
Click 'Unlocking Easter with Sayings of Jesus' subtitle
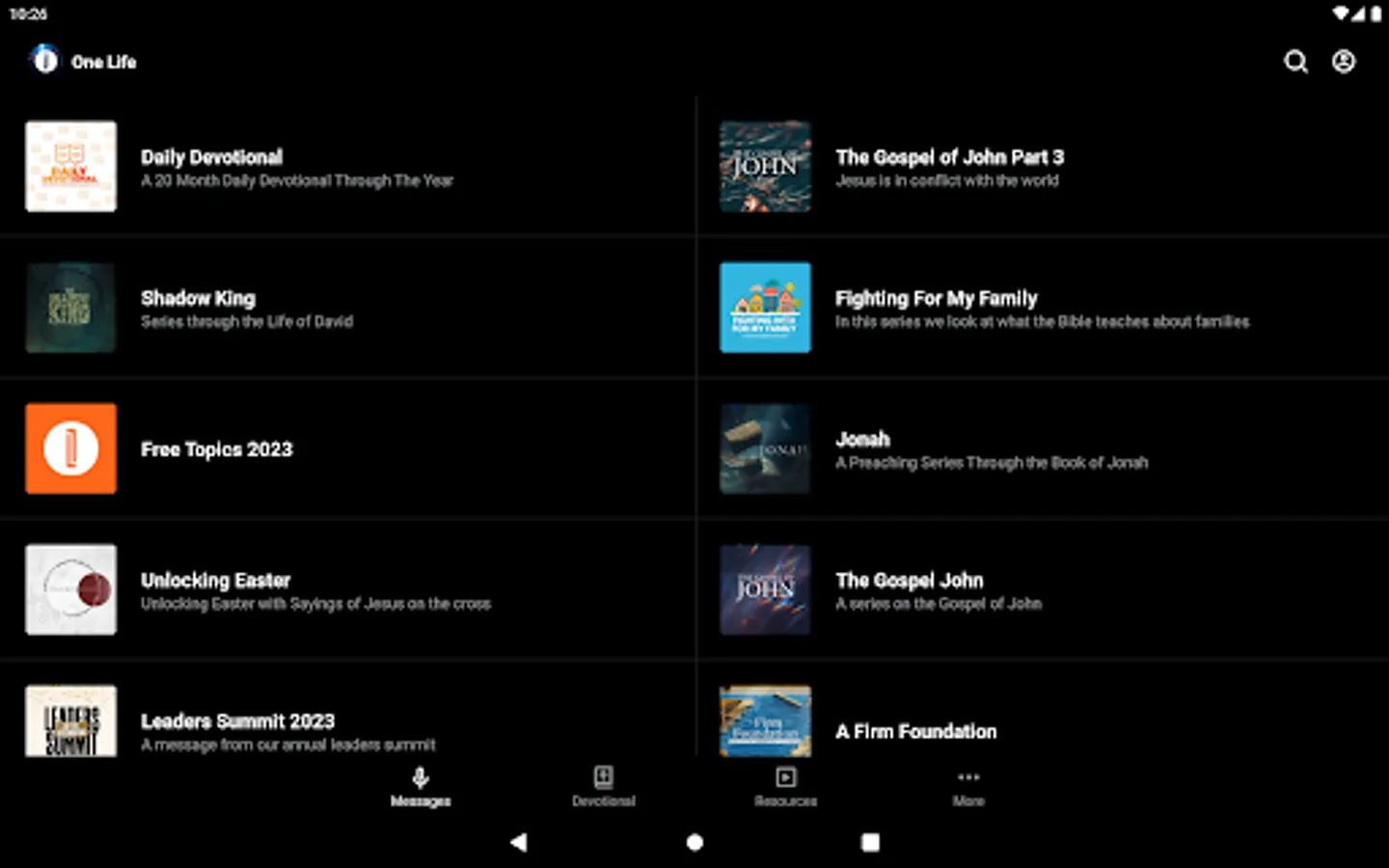tap(316, 604)
